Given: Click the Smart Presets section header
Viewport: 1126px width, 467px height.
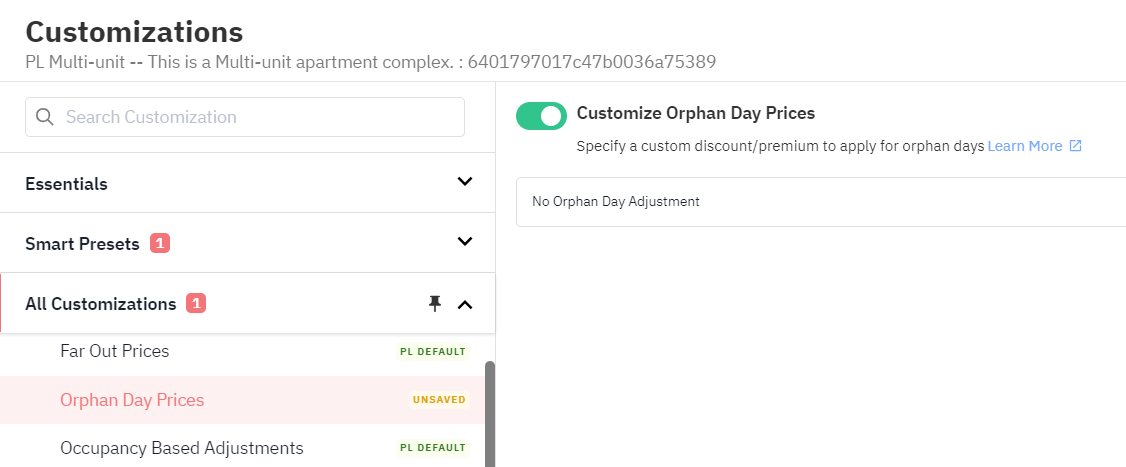Looking at the screenshot, I should tap(247, 243).
